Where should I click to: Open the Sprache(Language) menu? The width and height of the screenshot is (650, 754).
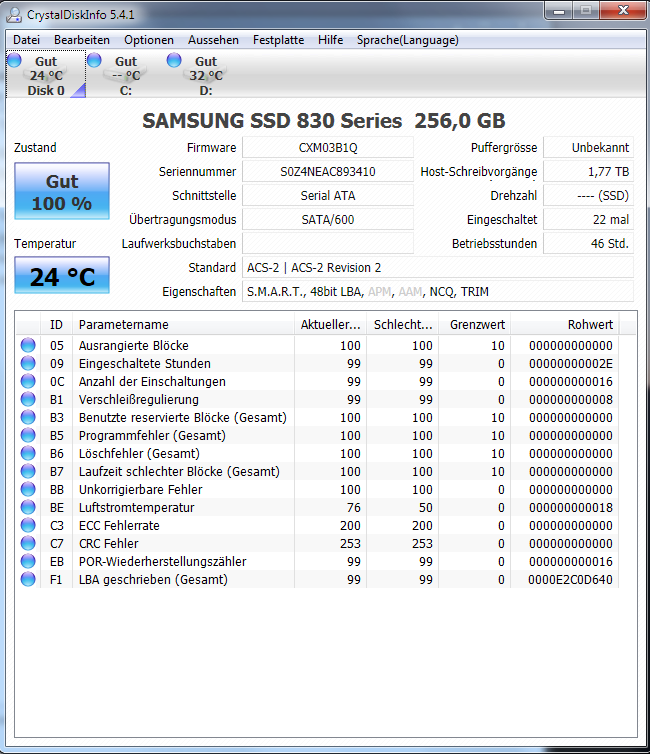coord(408,40)
